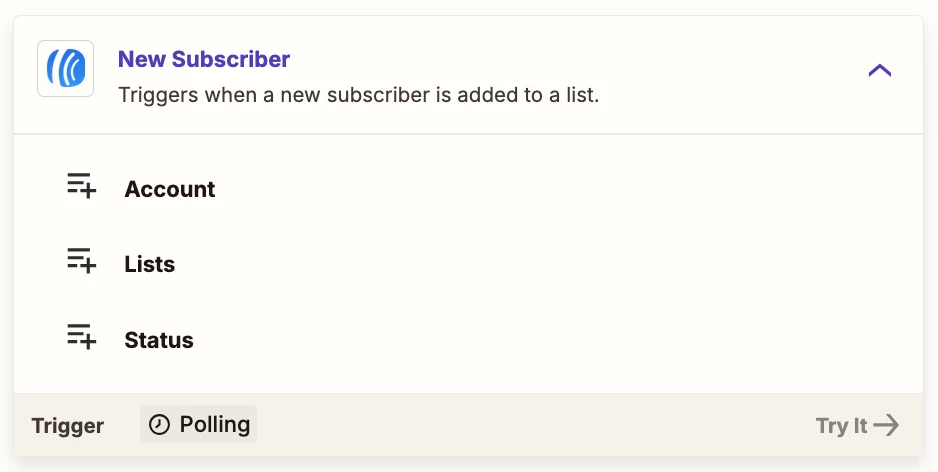This screenshot has width=938, height=472.
Task: Select the Lists field label
Action: (150, 264)
